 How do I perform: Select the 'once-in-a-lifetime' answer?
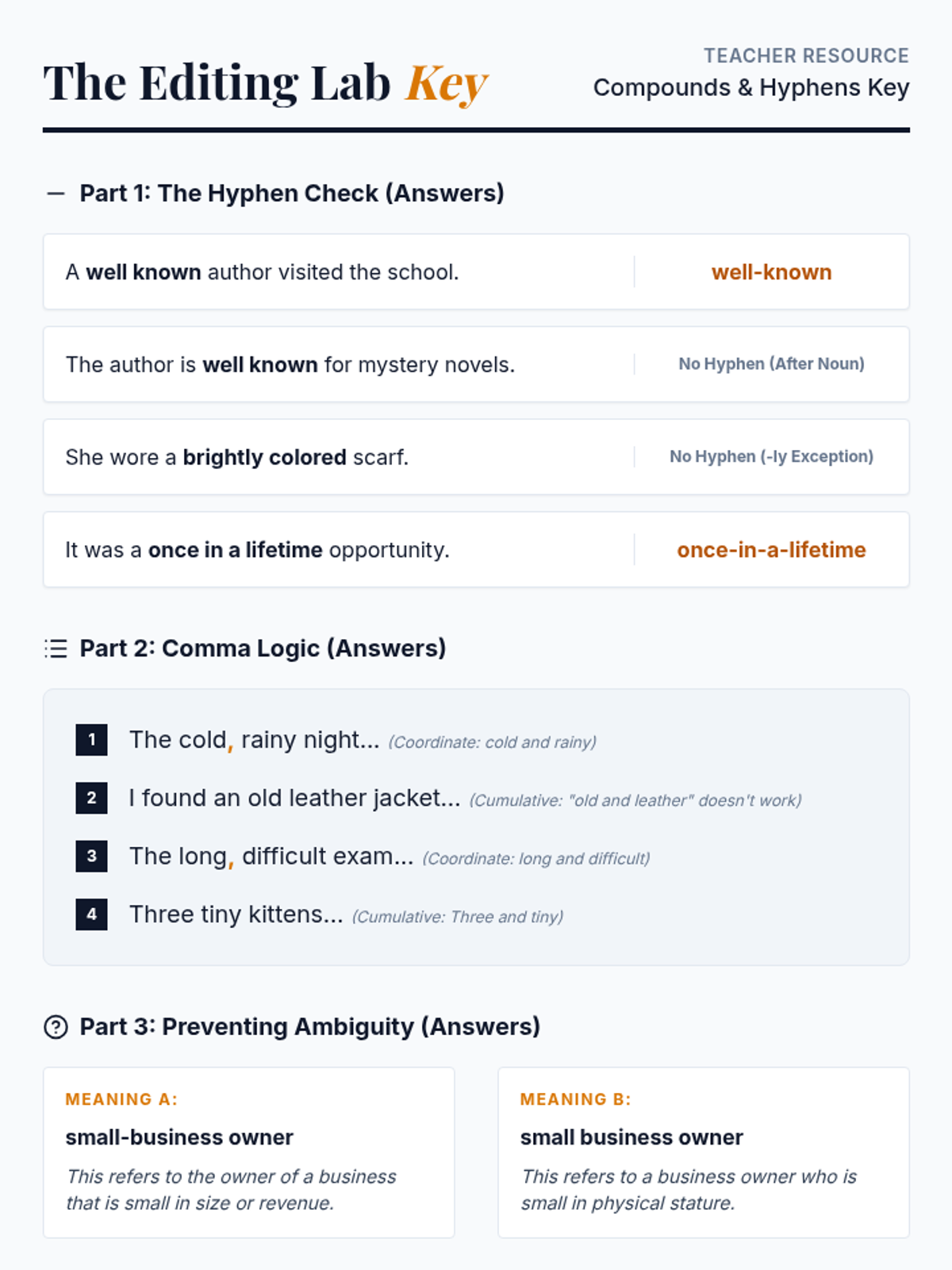click(772, 550)
